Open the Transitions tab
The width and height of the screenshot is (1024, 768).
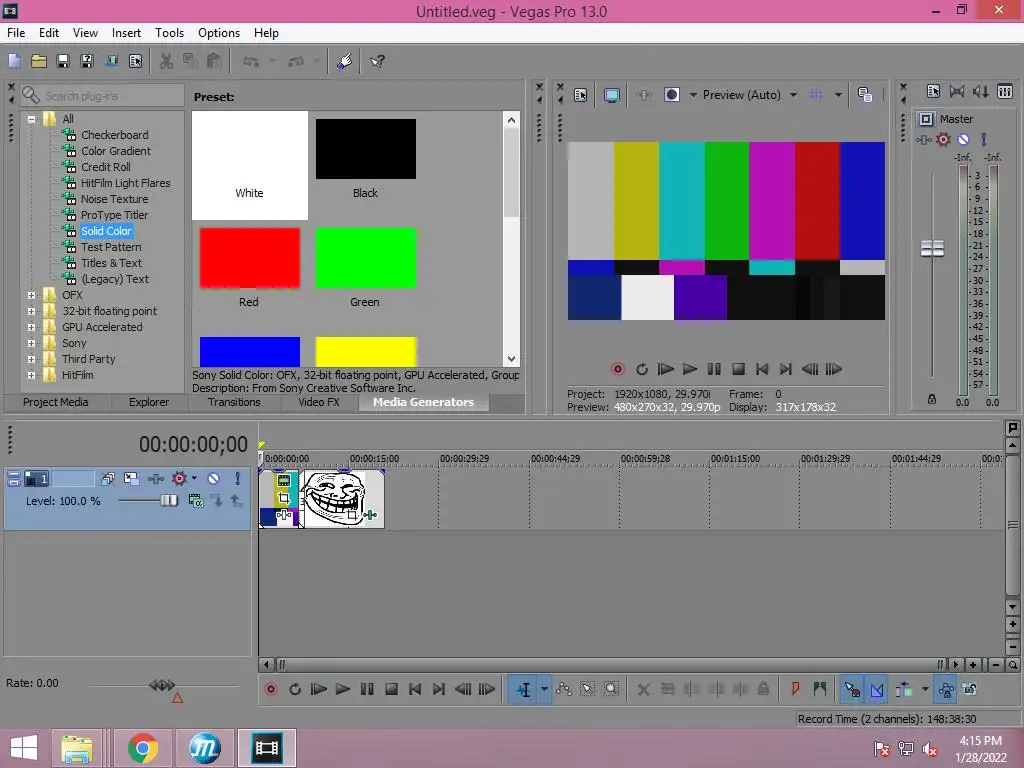(234, 402)
